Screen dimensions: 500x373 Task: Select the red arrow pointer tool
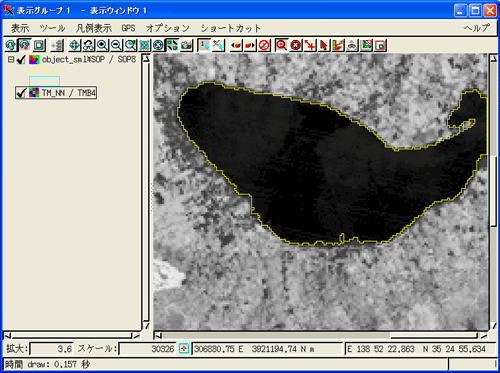click(324, 45)
